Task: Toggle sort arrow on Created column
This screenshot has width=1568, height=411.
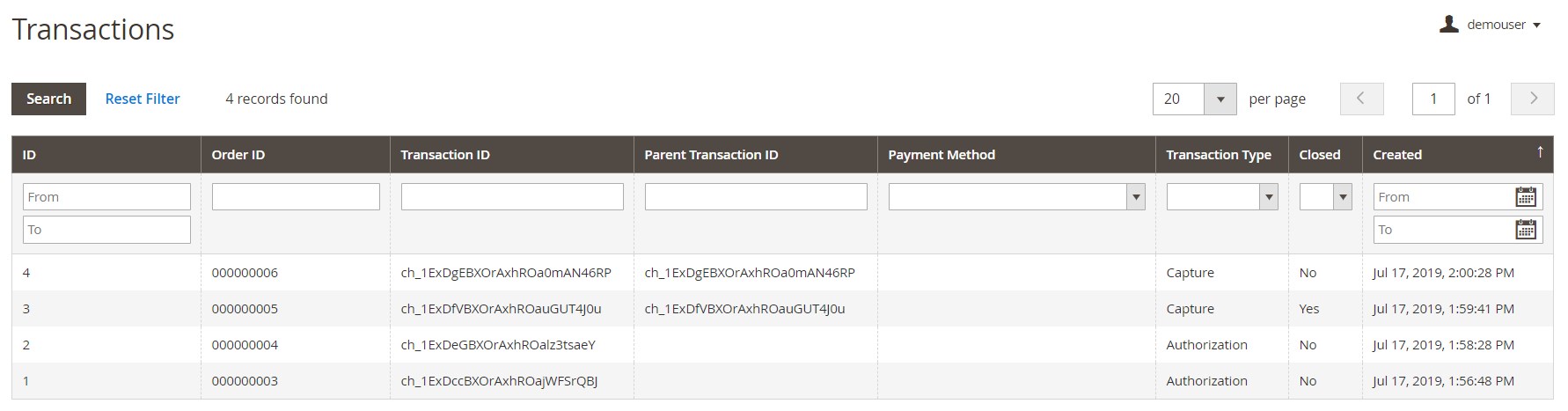Action: pos(1540,152)
